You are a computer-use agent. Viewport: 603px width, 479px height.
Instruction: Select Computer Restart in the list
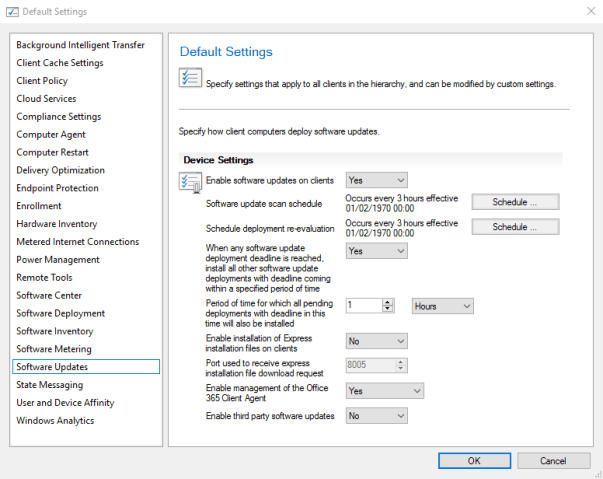click(52, 152)
